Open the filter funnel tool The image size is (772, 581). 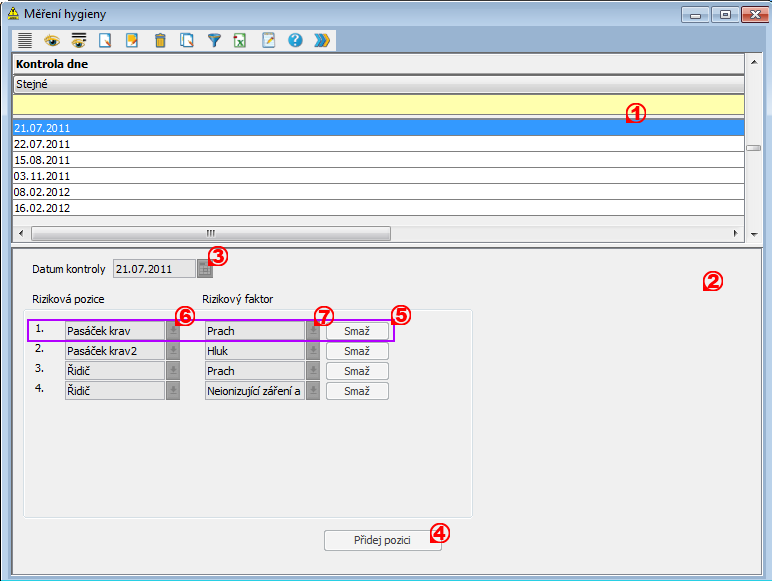pyautogui.click(x=214, y=41)
